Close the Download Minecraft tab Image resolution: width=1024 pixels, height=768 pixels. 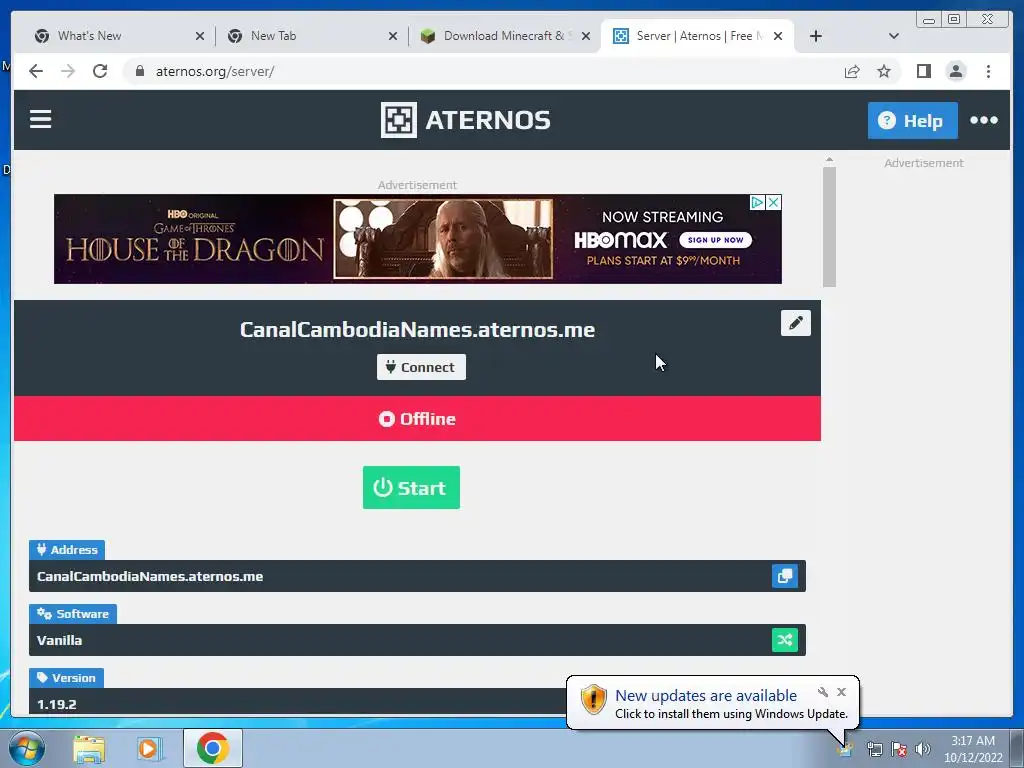pyautogui.click(x=586, y=37)
